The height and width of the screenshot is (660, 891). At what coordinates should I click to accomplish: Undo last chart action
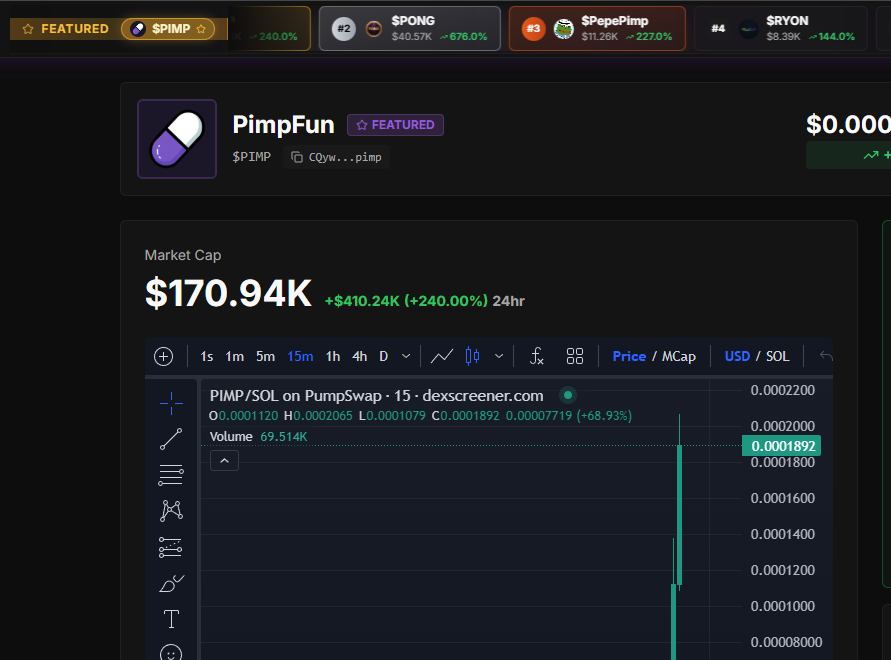tap(826, 356)
